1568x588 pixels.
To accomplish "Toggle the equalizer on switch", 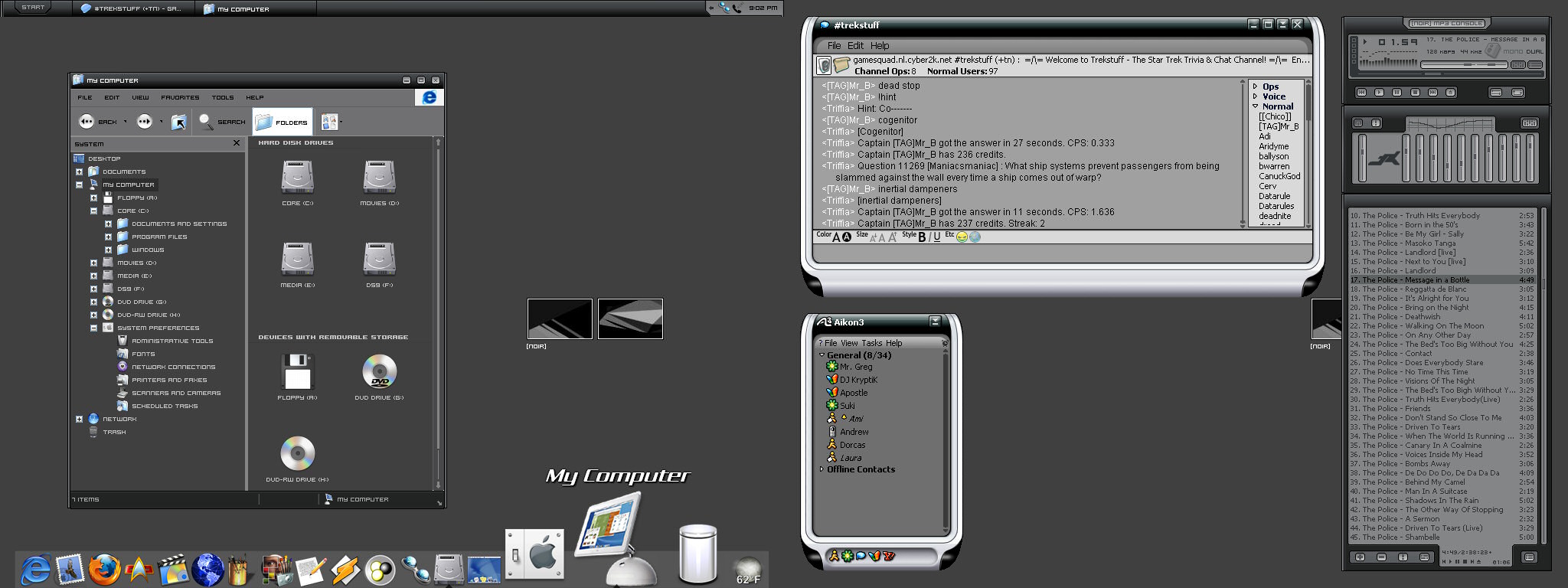I will pyautogui.click(x=1358, y=122).
